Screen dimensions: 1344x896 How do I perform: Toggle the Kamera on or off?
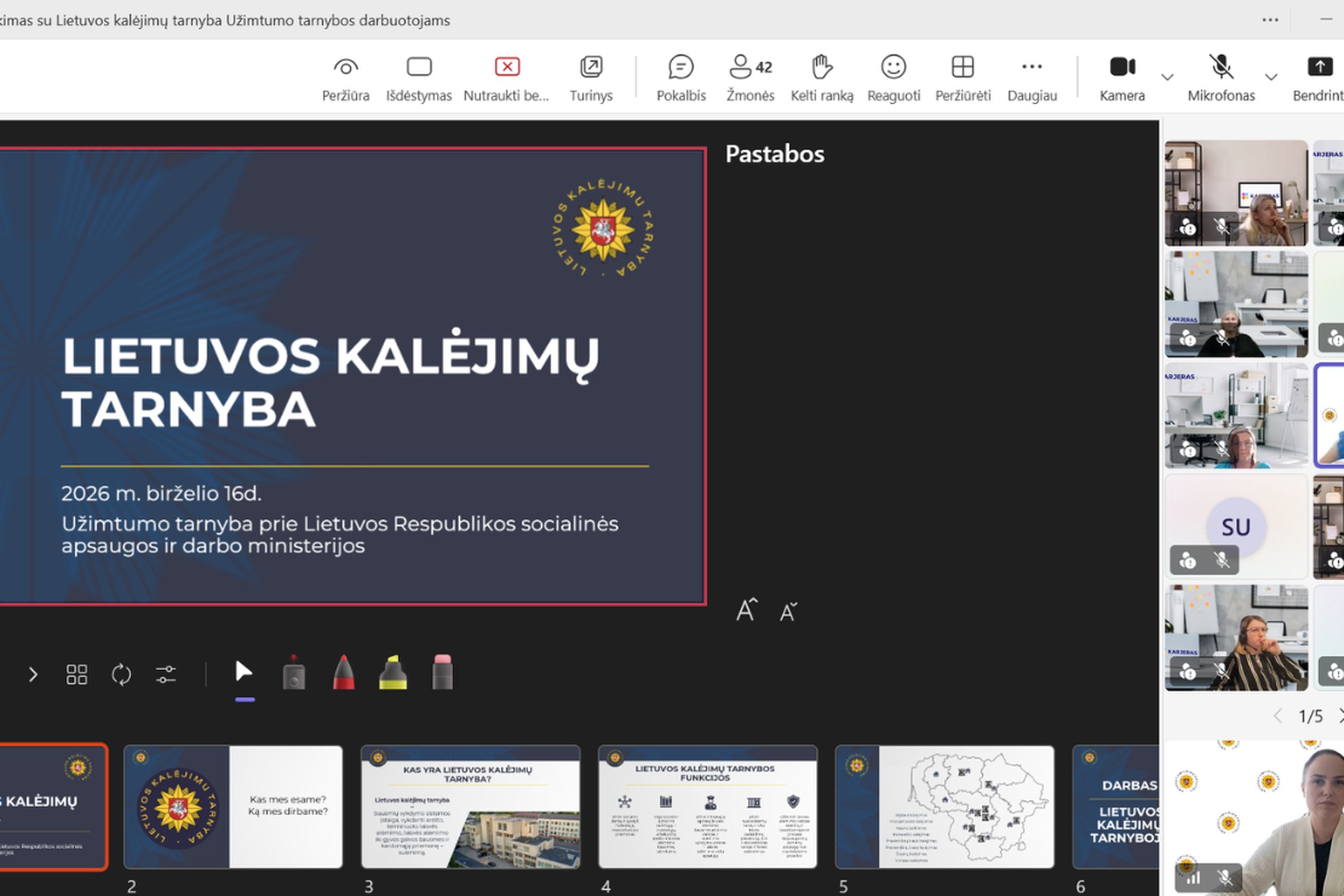(1122, 78)
